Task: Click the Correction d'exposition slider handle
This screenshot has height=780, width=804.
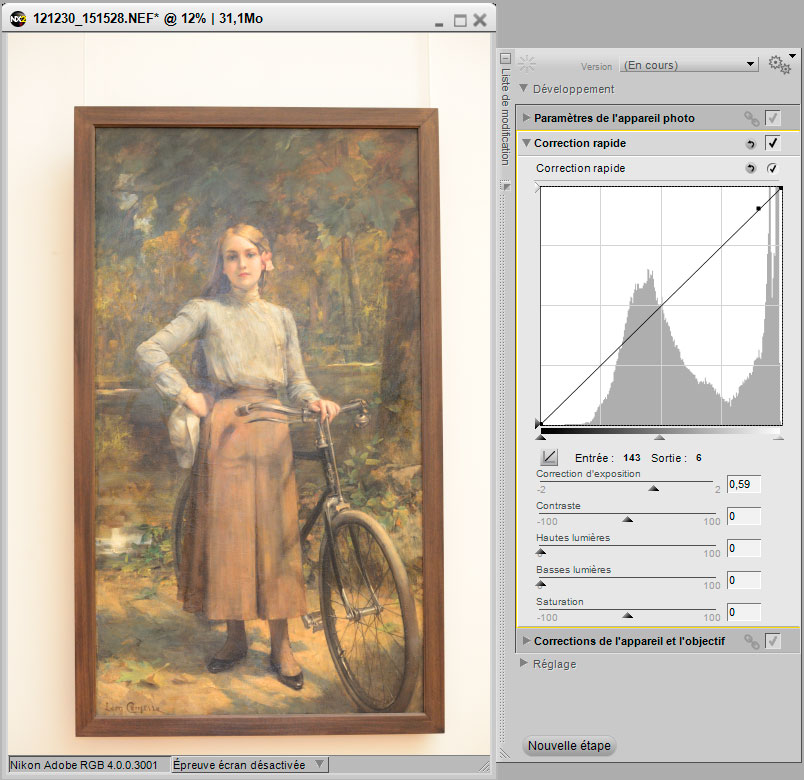Action: (x=653, y=488)
